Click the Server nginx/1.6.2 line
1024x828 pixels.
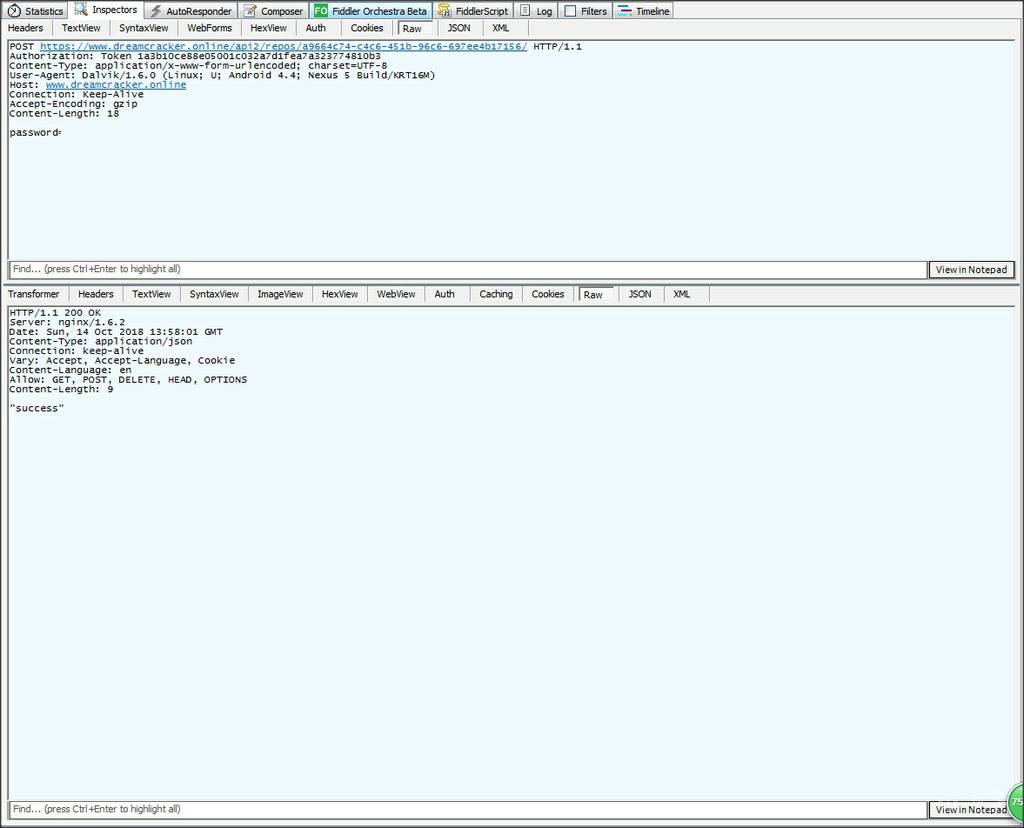point(67,322)
